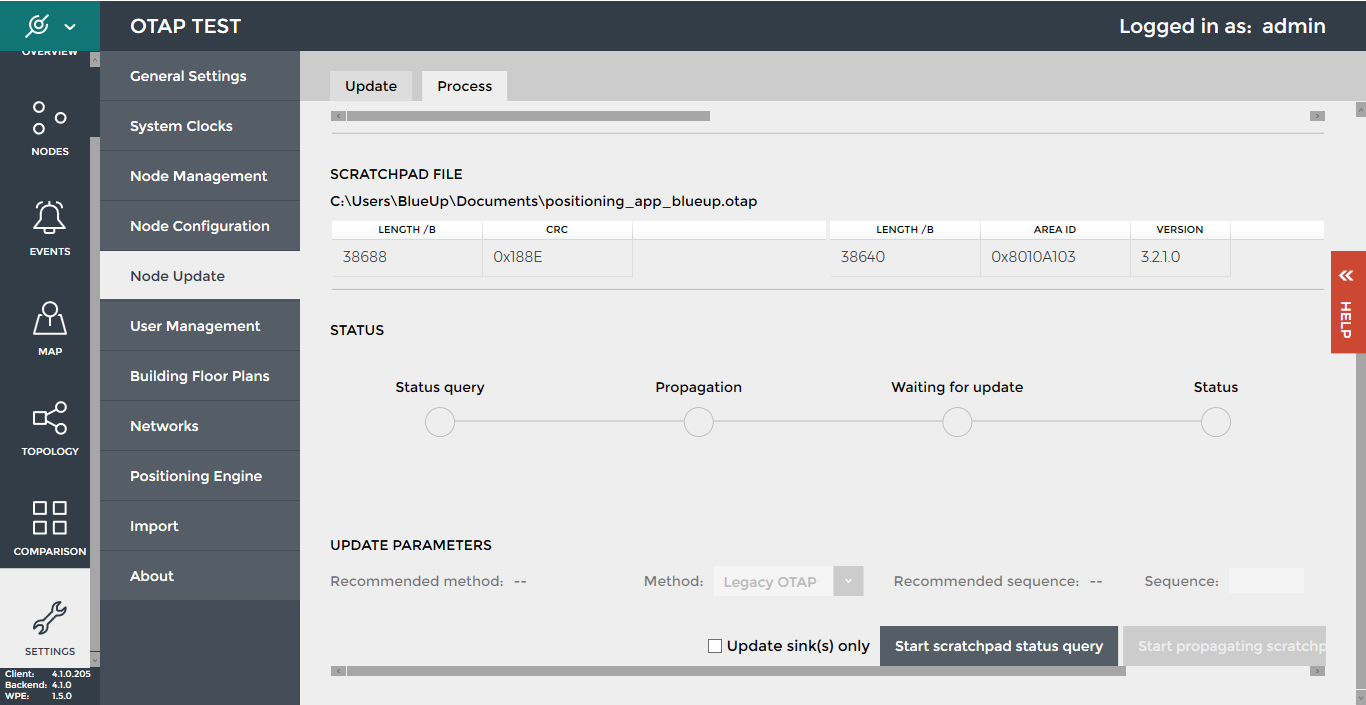Collapse the Help panel with the double chevron

1347,275
